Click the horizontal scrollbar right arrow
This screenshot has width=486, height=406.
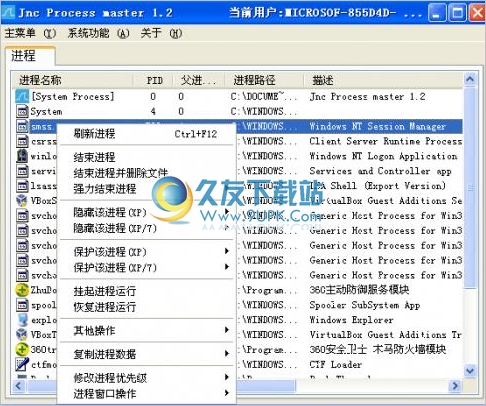click(x=455, y=386)
